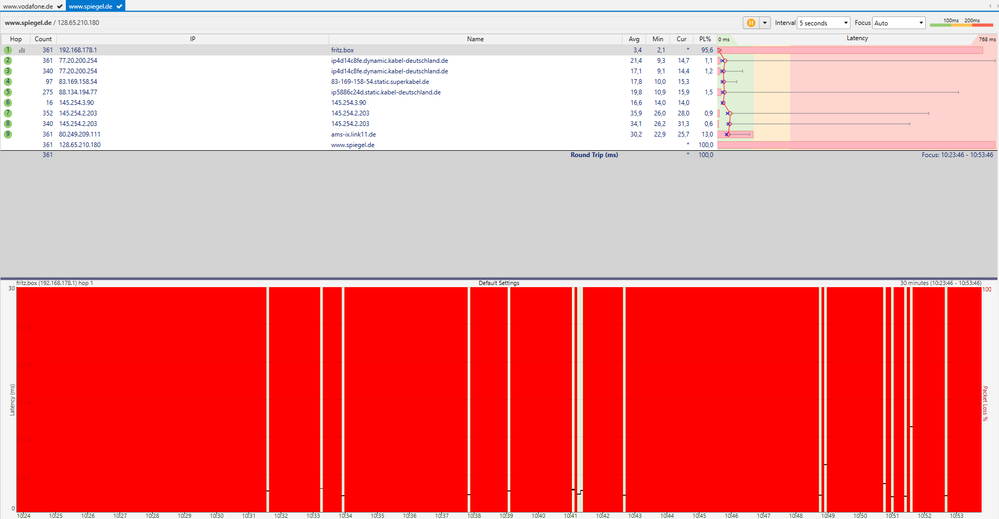
Task: Click the Round Trip (ms) summary label
Action: pos(594,155)
